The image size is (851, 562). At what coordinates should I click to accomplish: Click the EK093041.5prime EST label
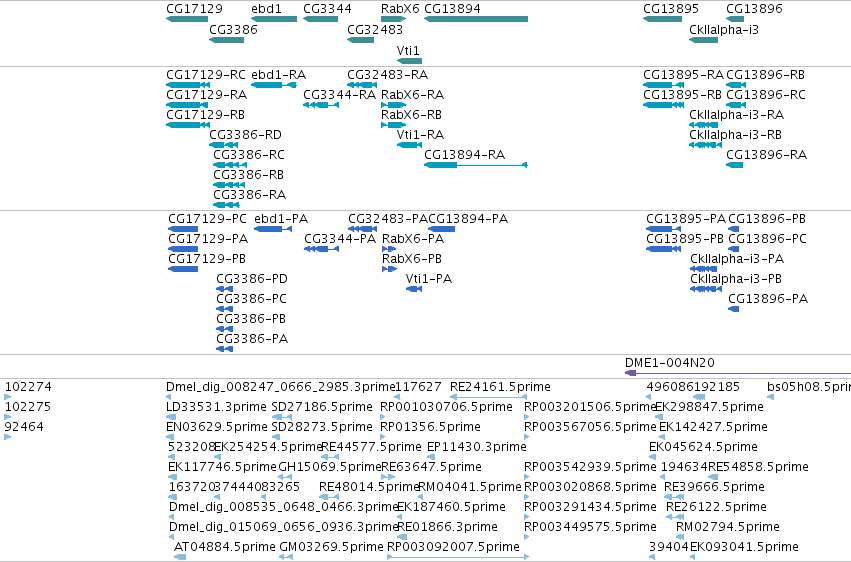(x=744, y=547)
